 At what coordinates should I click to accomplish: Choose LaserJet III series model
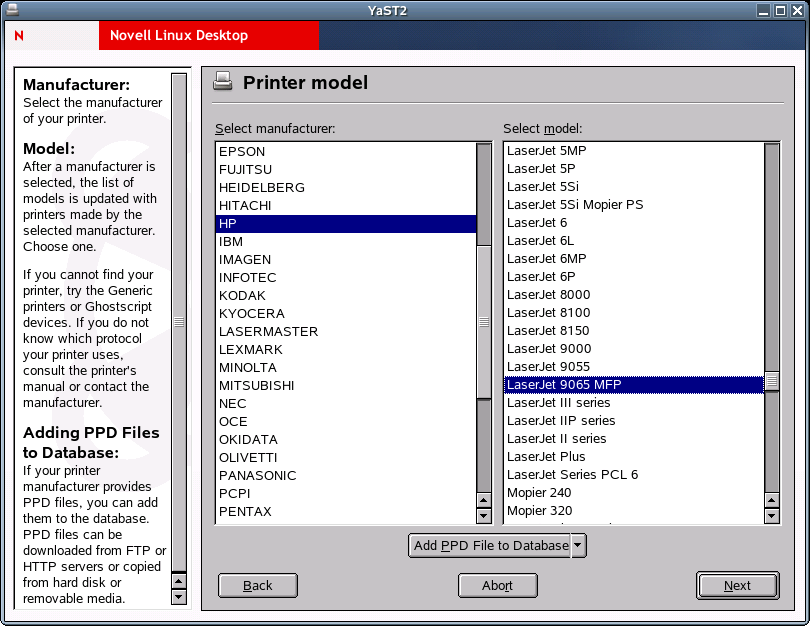[x=634, y=403]
